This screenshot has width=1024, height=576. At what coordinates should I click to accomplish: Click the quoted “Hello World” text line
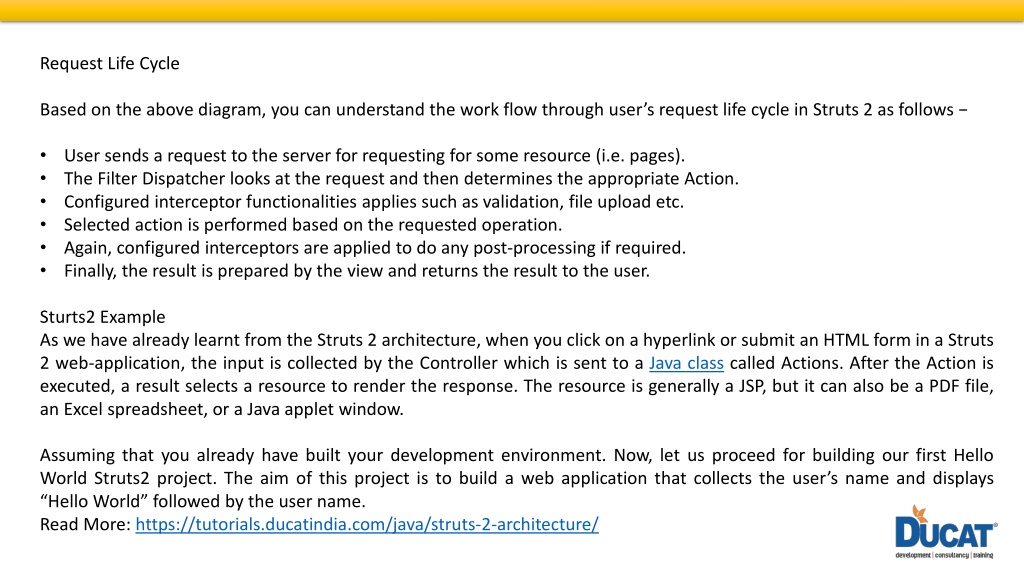[x=202, y=502]
